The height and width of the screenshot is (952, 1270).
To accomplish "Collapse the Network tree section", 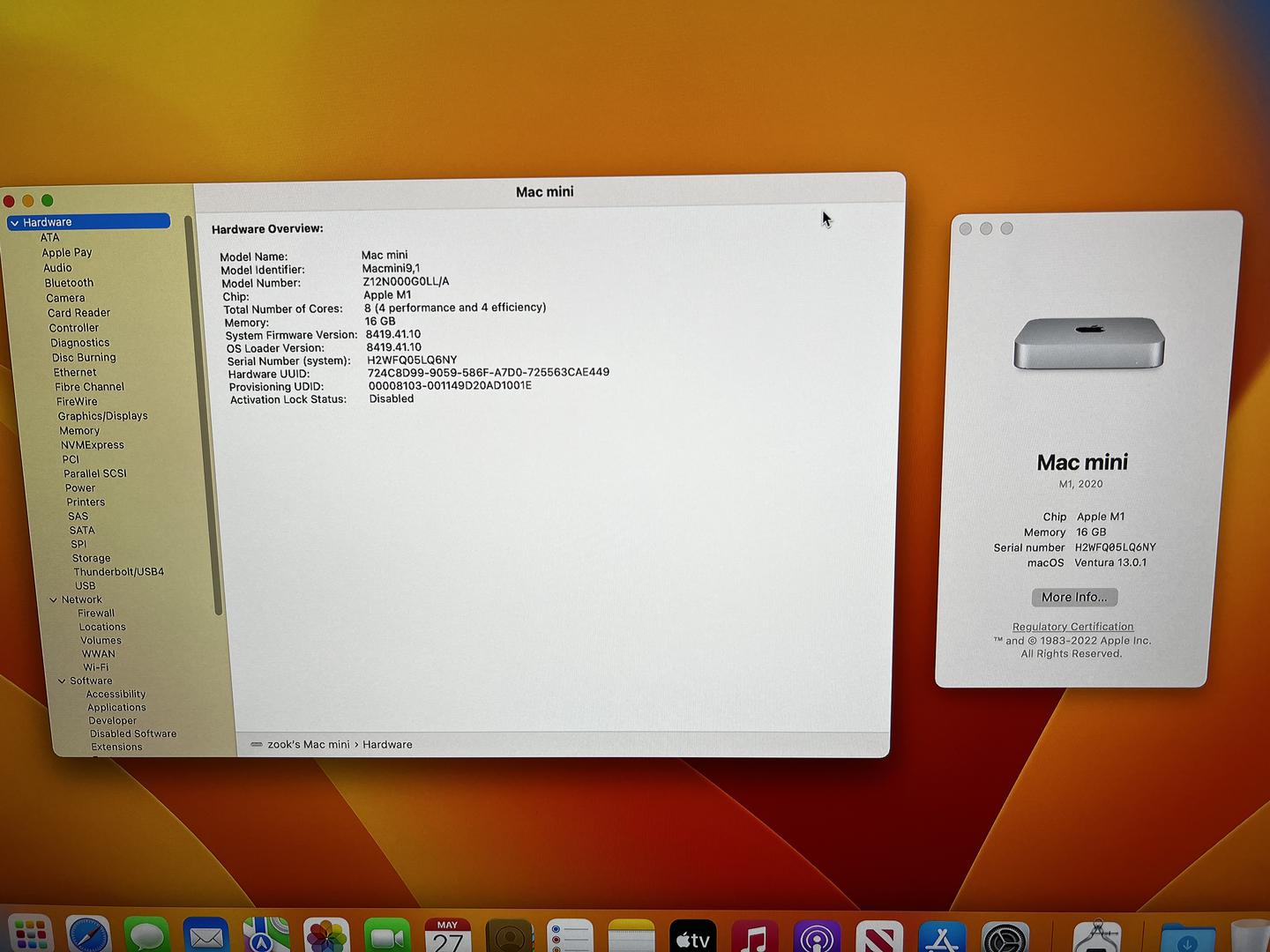I will tap(53, 600).
